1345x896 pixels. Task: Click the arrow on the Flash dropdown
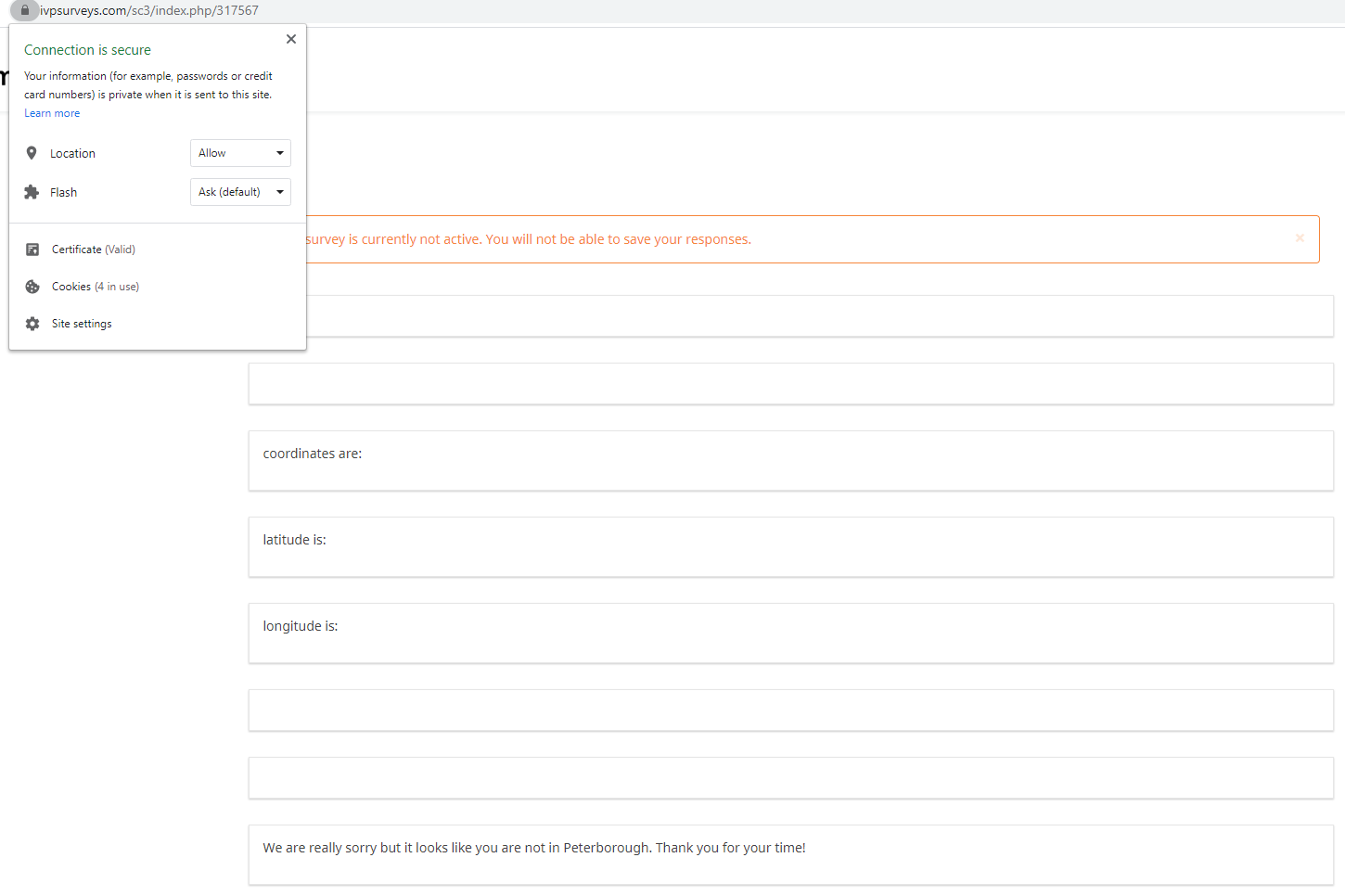pos(279,192)
